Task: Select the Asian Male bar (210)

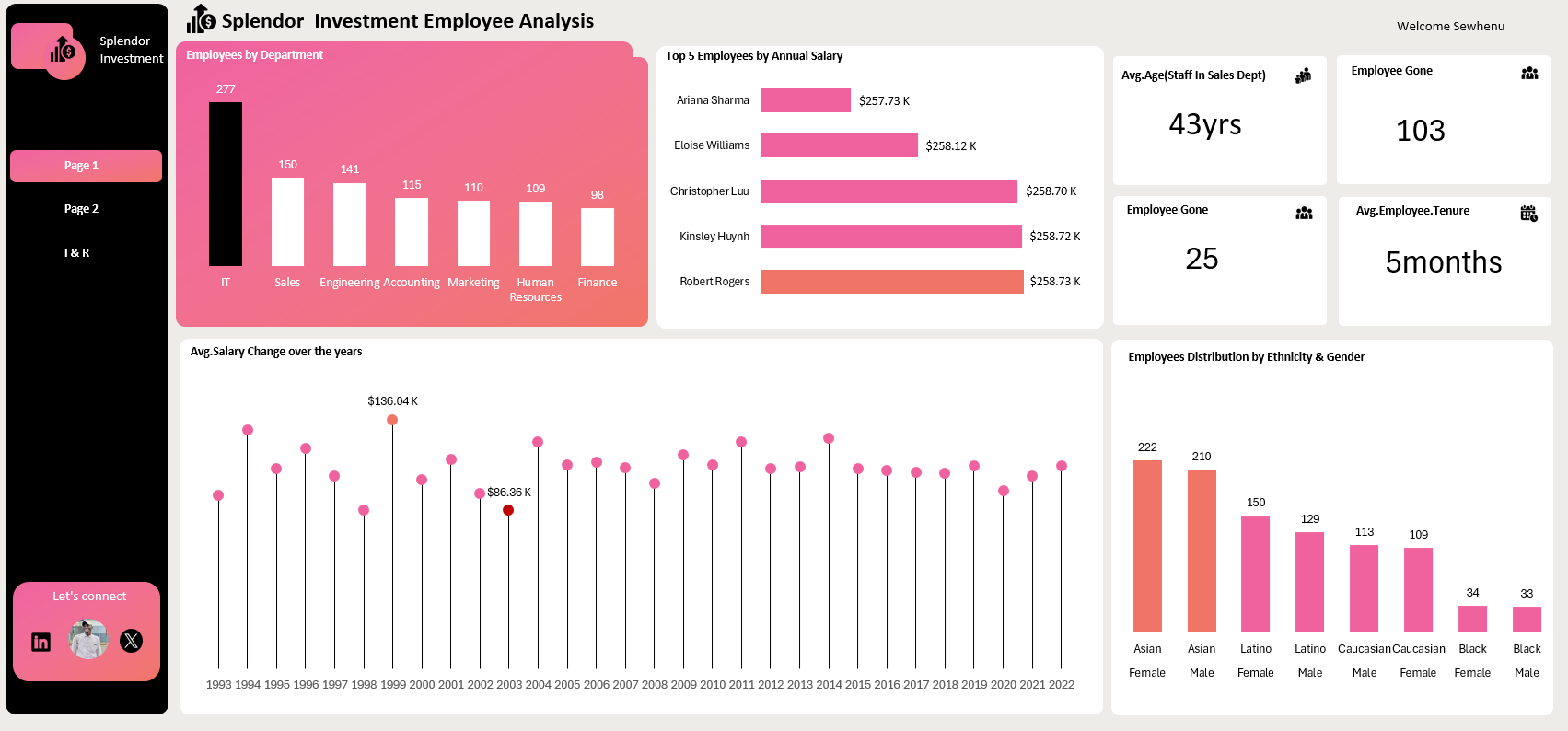Action: tap(1202, 551)
